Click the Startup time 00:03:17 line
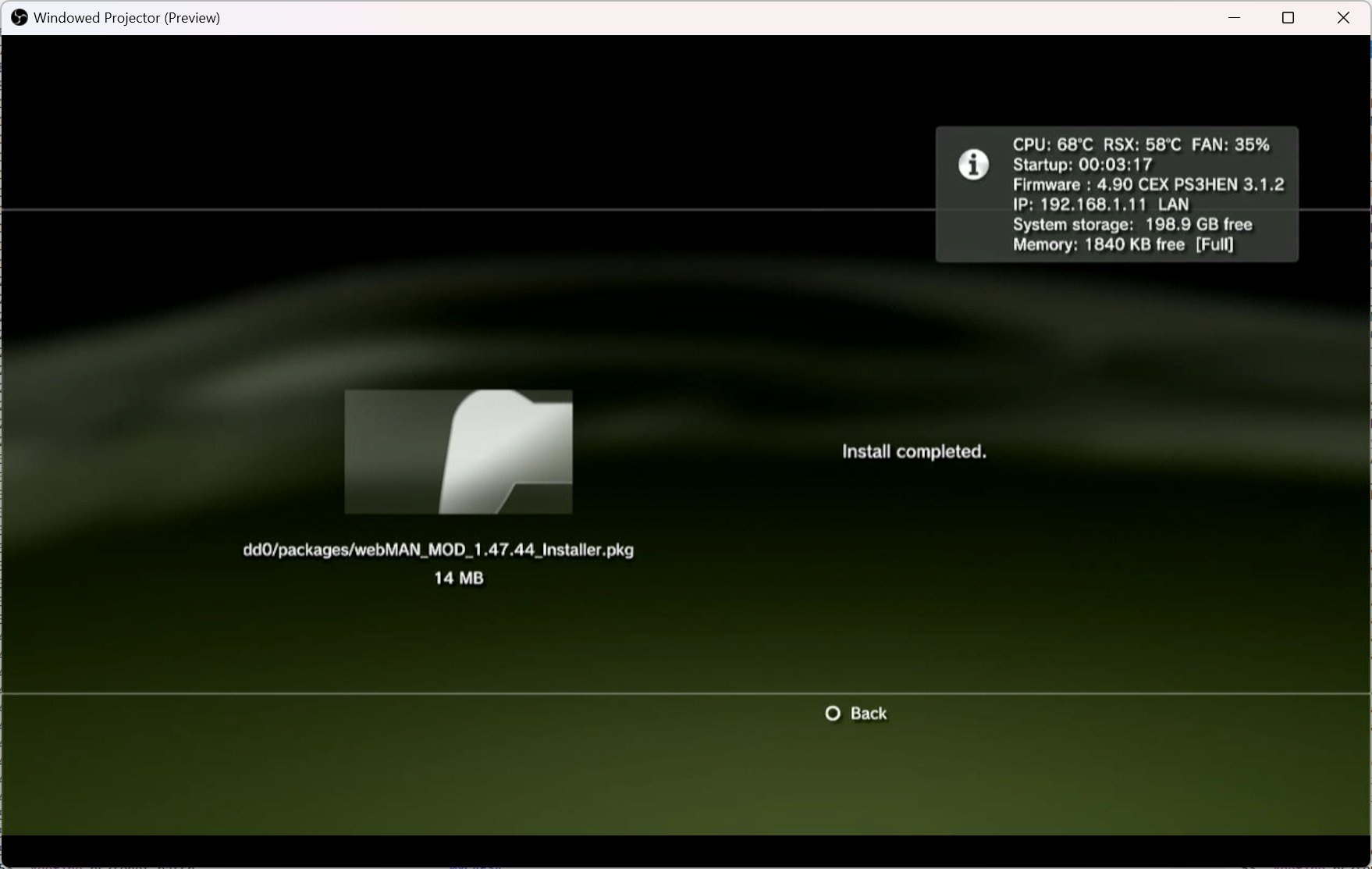The image size is (1372, 869). (x=1082, y=165)
